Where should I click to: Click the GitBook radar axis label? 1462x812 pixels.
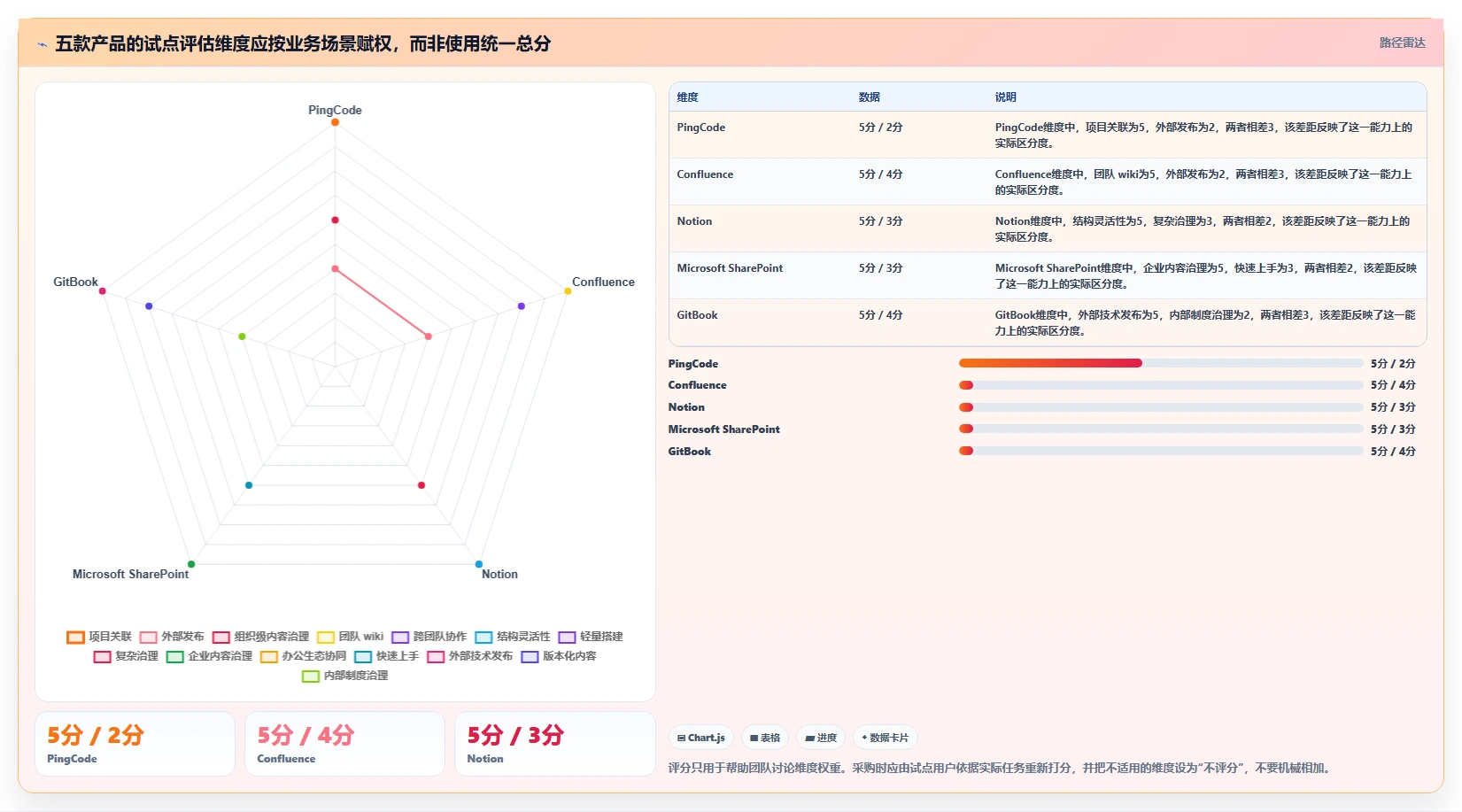coord(75,282)
